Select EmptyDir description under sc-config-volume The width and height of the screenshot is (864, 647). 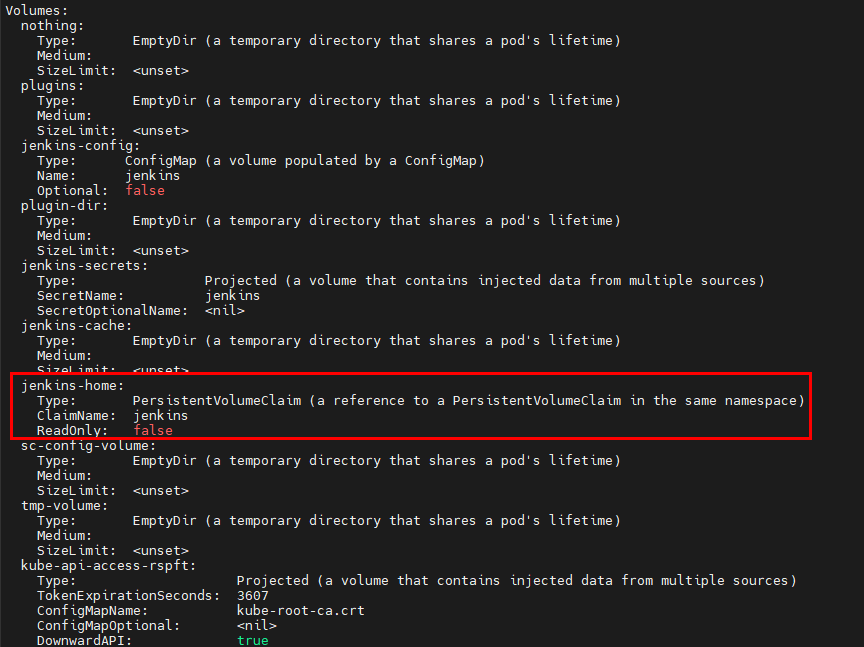point(376,461)
